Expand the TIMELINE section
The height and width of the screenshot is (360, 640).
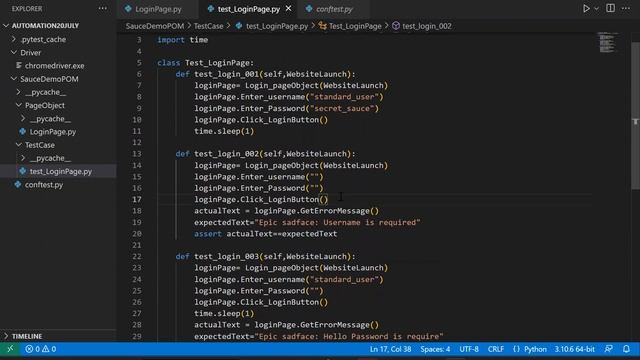click(x=27, y=336)
